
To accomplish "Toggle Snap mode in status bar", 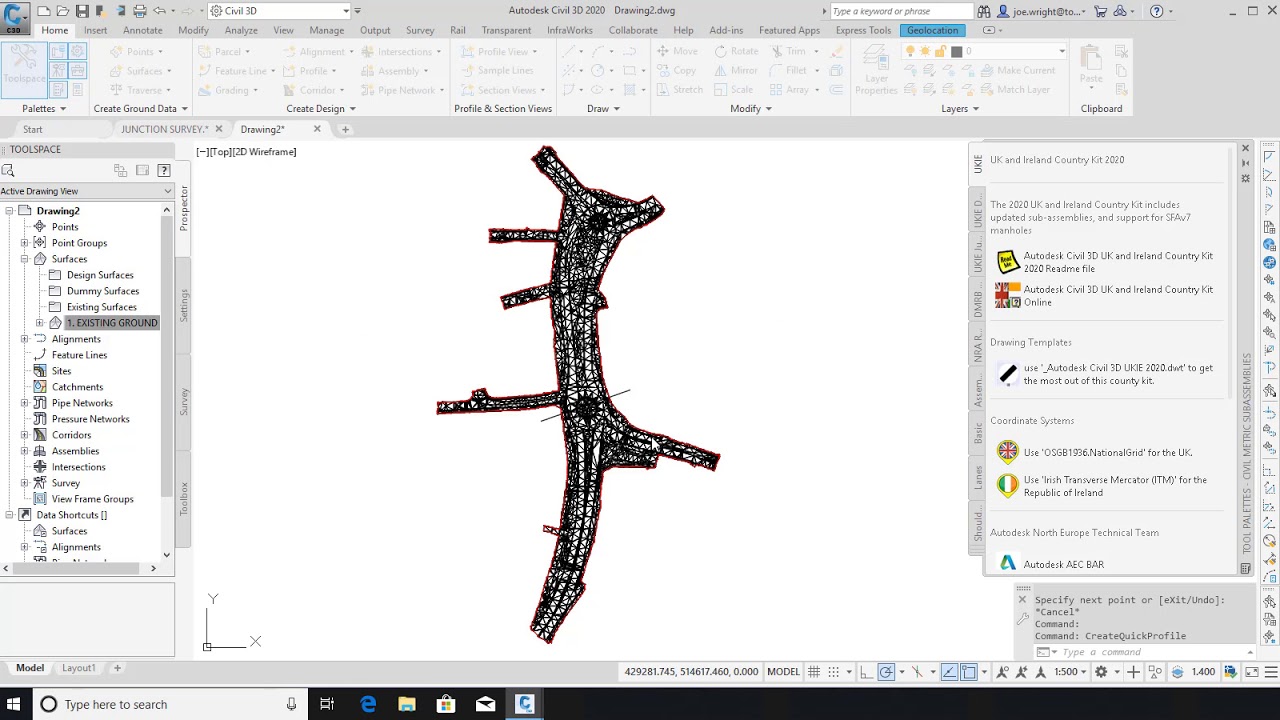I will (834, 672).
